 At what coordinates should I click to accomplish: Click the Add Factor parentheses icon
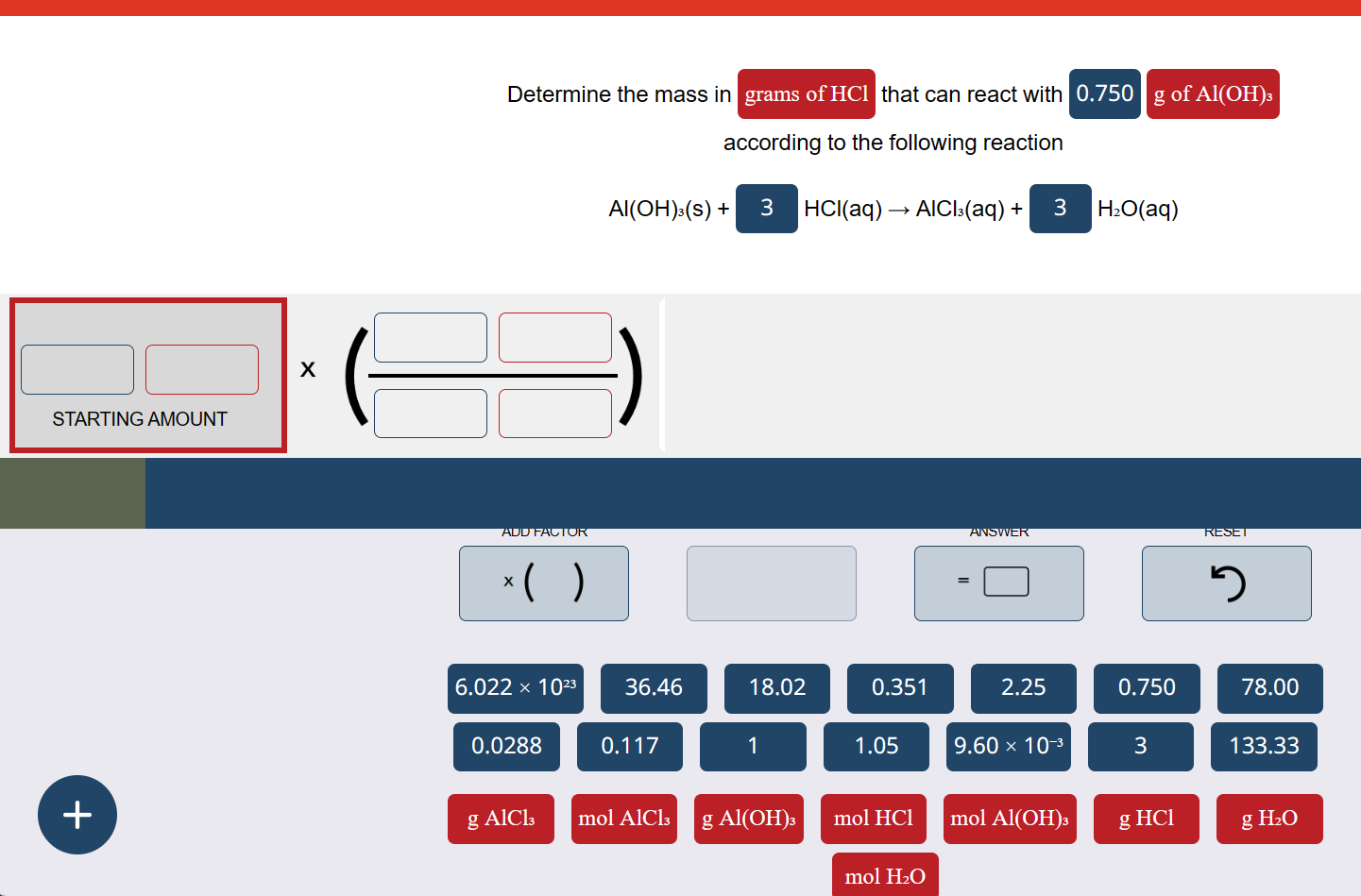tap(543, 583)
